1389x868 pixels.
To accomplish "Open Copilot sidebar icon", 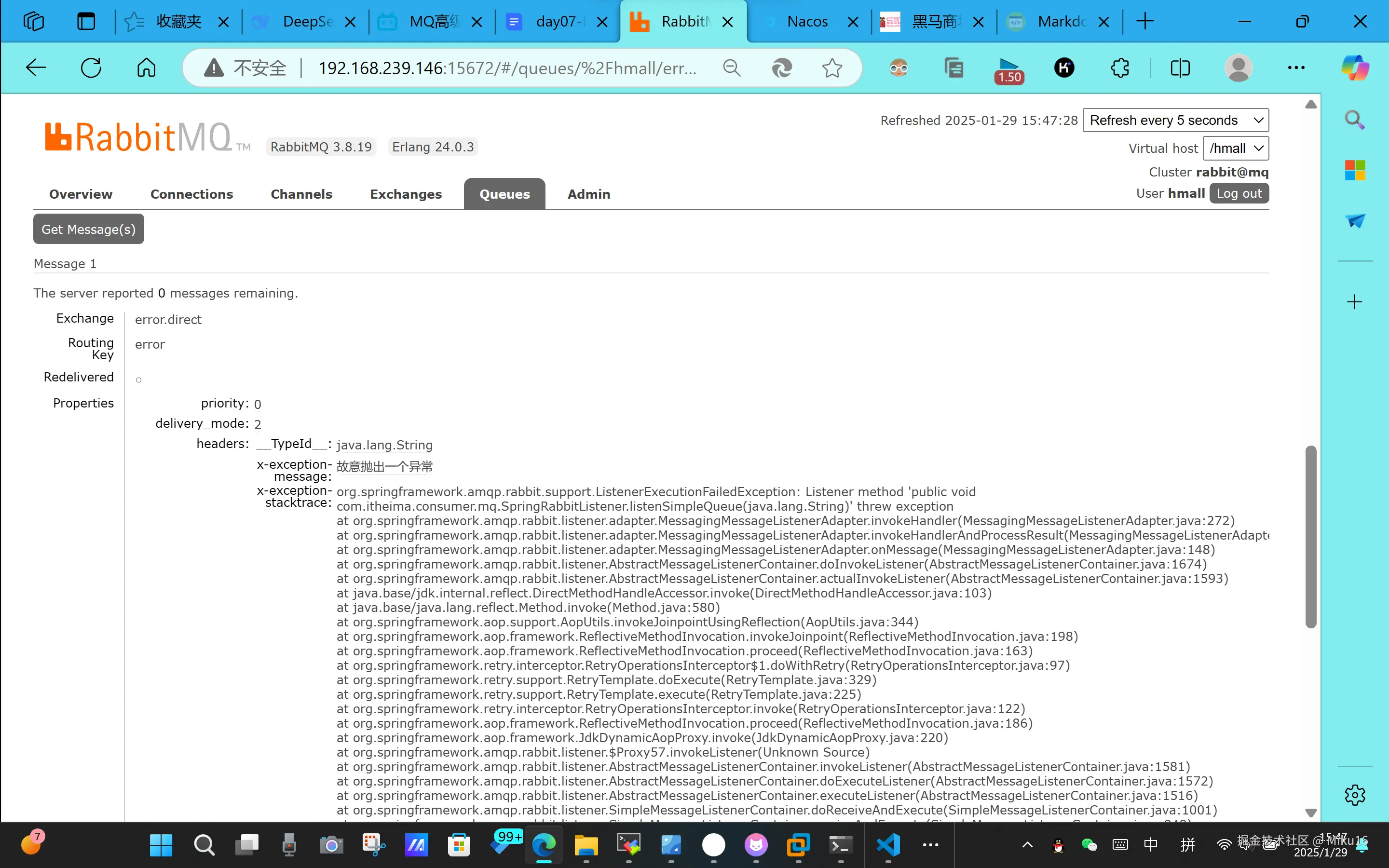I will (x=1355, y=68).
